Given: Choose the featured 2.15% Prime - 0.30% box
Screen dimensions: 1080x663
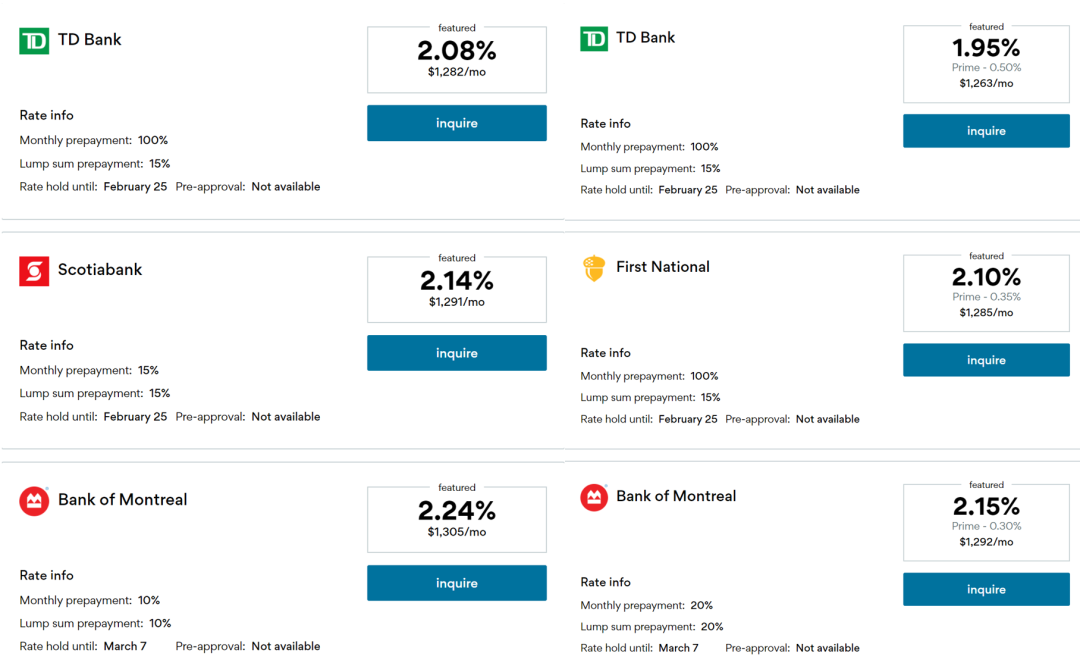Looking at the screenshot, I should pyautogui.click(x=985, y=522).
